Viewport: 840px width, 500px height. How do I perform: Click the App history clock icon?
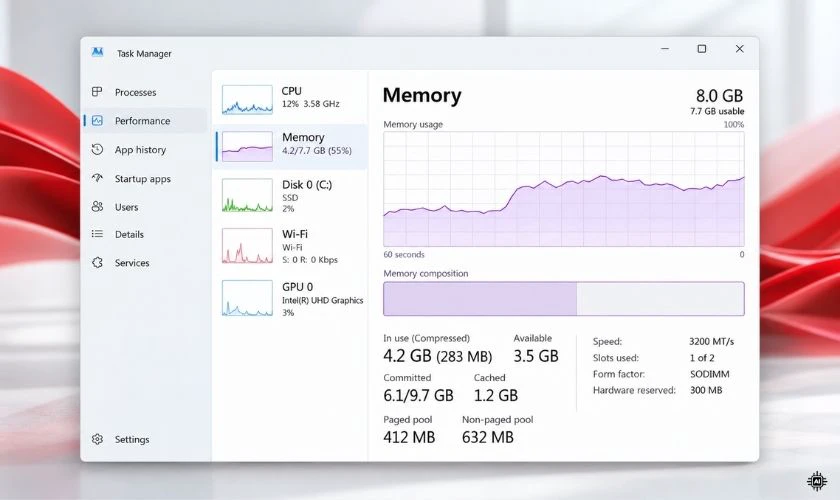[x=97, y=150]
